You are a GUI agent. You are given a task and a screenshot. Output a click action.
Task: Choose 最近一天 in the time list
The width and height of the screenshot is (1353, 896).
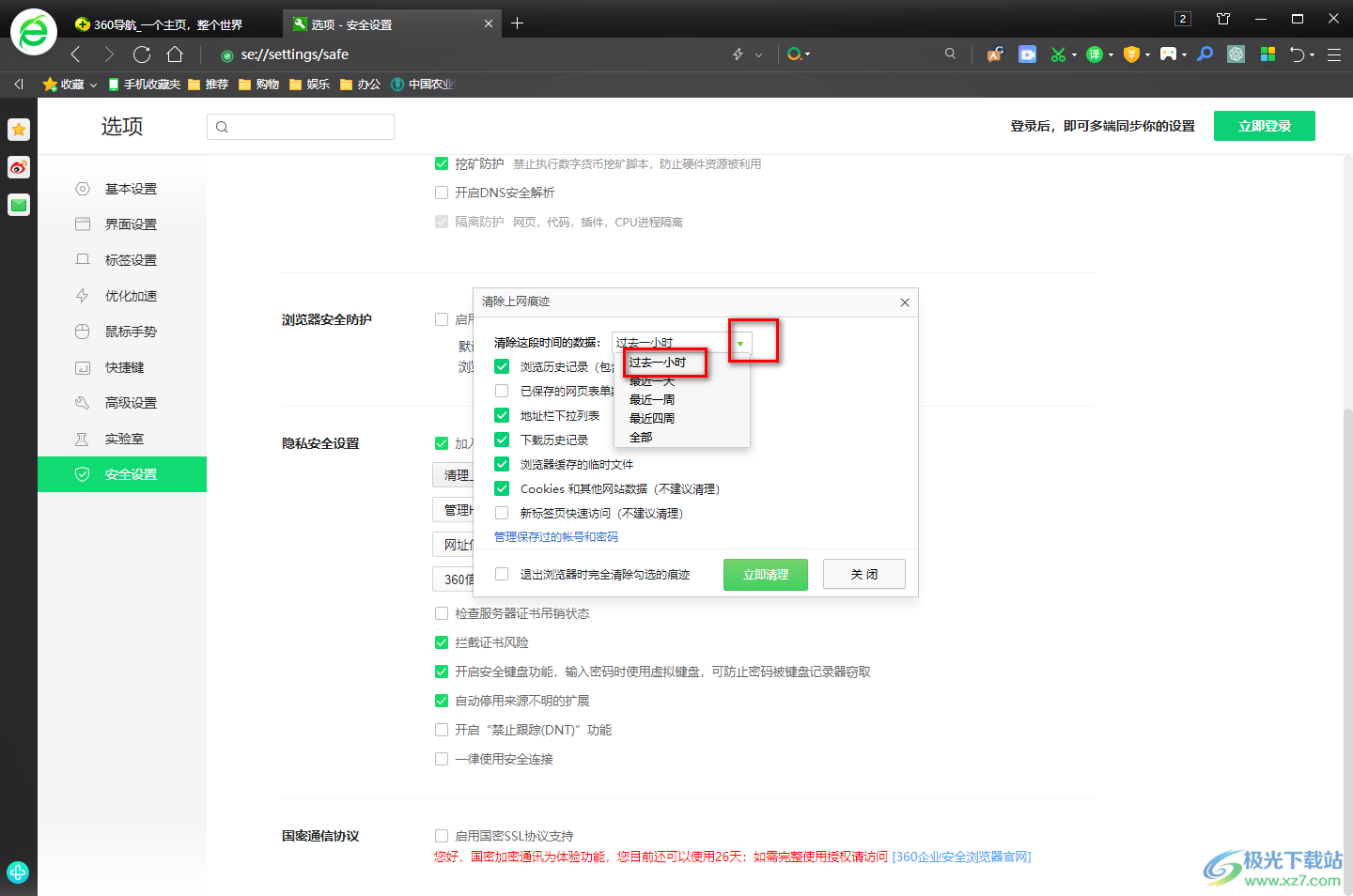coord(652,381)
